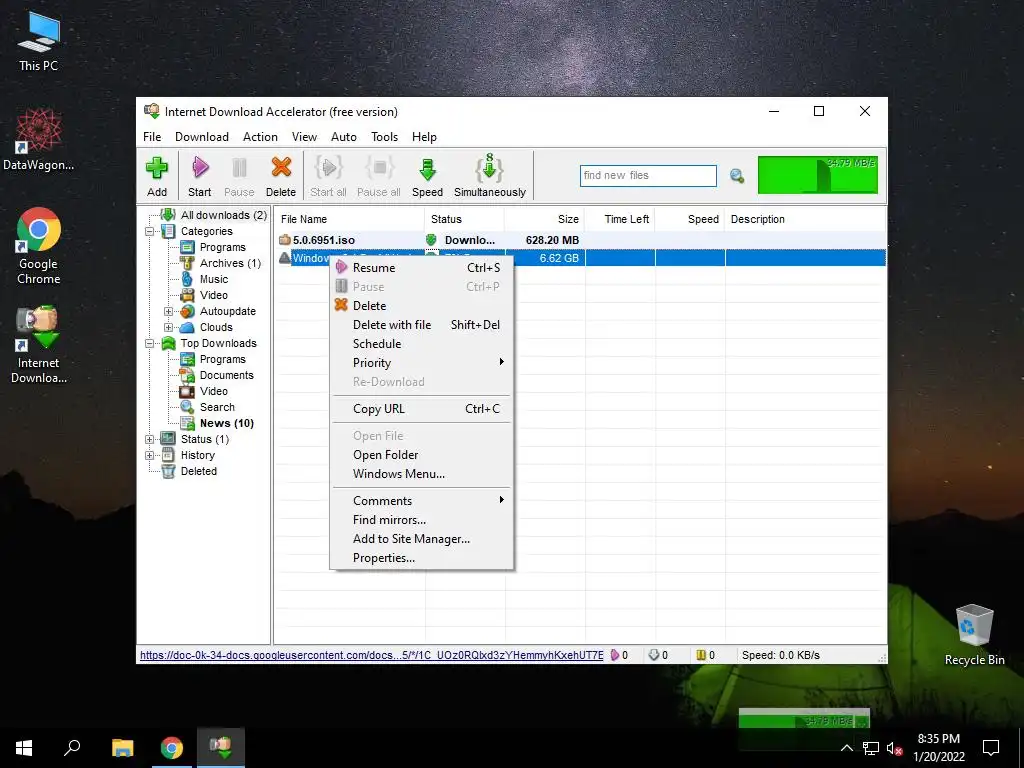Select Search under Top Downloads
This screenshot has height=768, width=1024.
tap(217, 407)
